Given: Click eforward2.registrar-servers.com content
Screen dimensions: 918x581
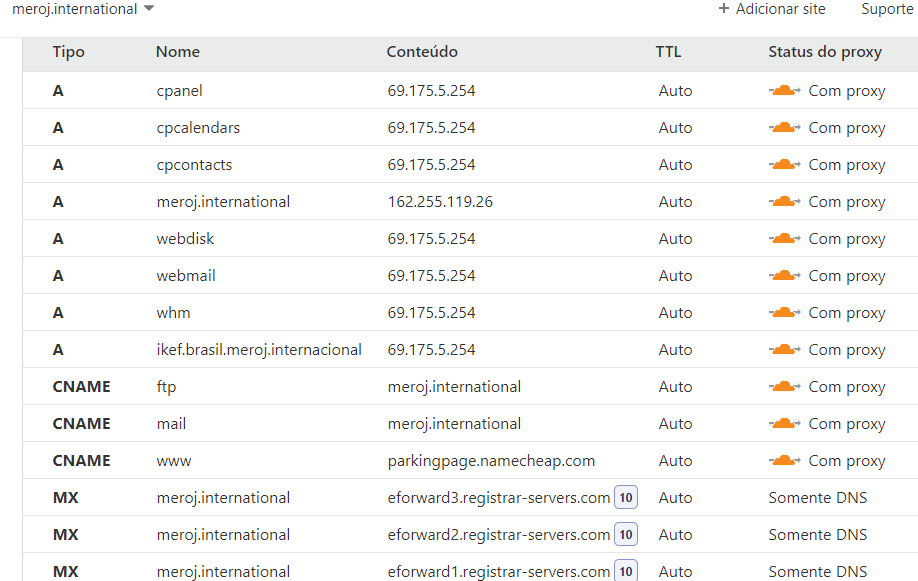Looking at the screenshot, I should [499, 535].
